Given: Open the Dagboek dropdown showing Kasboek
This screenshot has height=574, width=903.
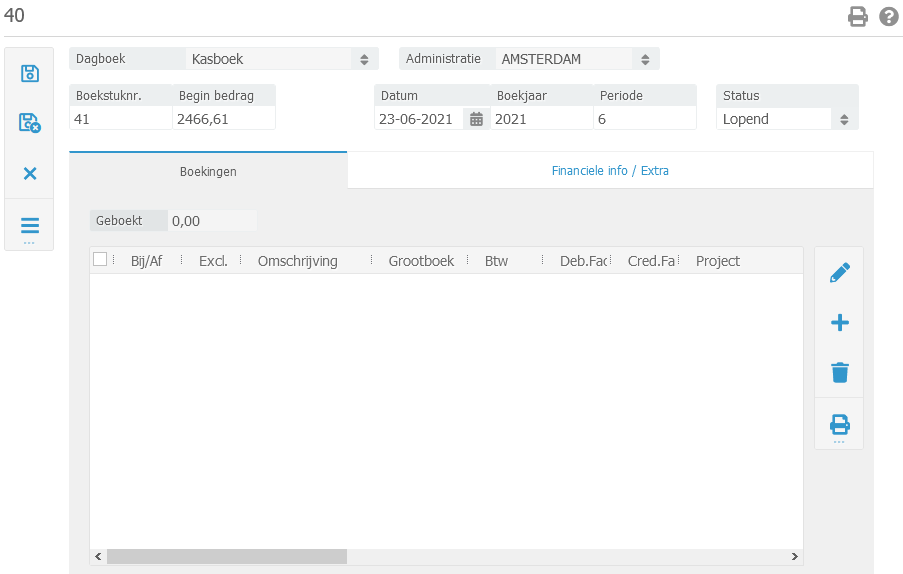Looking at the screenshot, I should point(282,59).
